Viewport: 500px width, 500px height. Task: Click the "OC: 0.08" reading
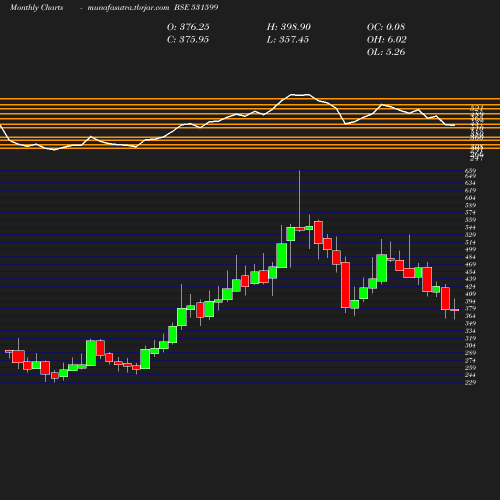386,27
